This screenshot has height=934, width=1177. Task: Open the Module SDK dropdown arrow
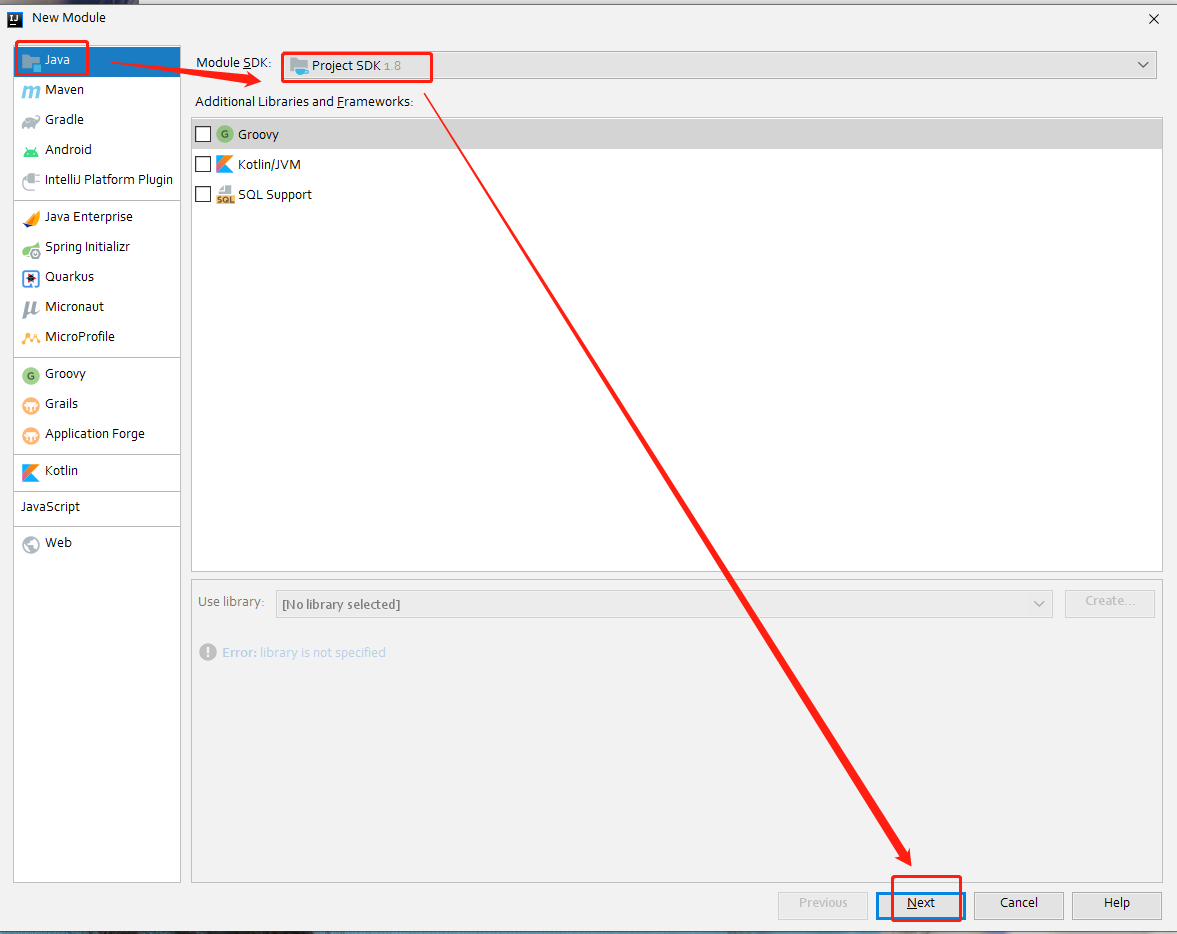point(1142,65)
